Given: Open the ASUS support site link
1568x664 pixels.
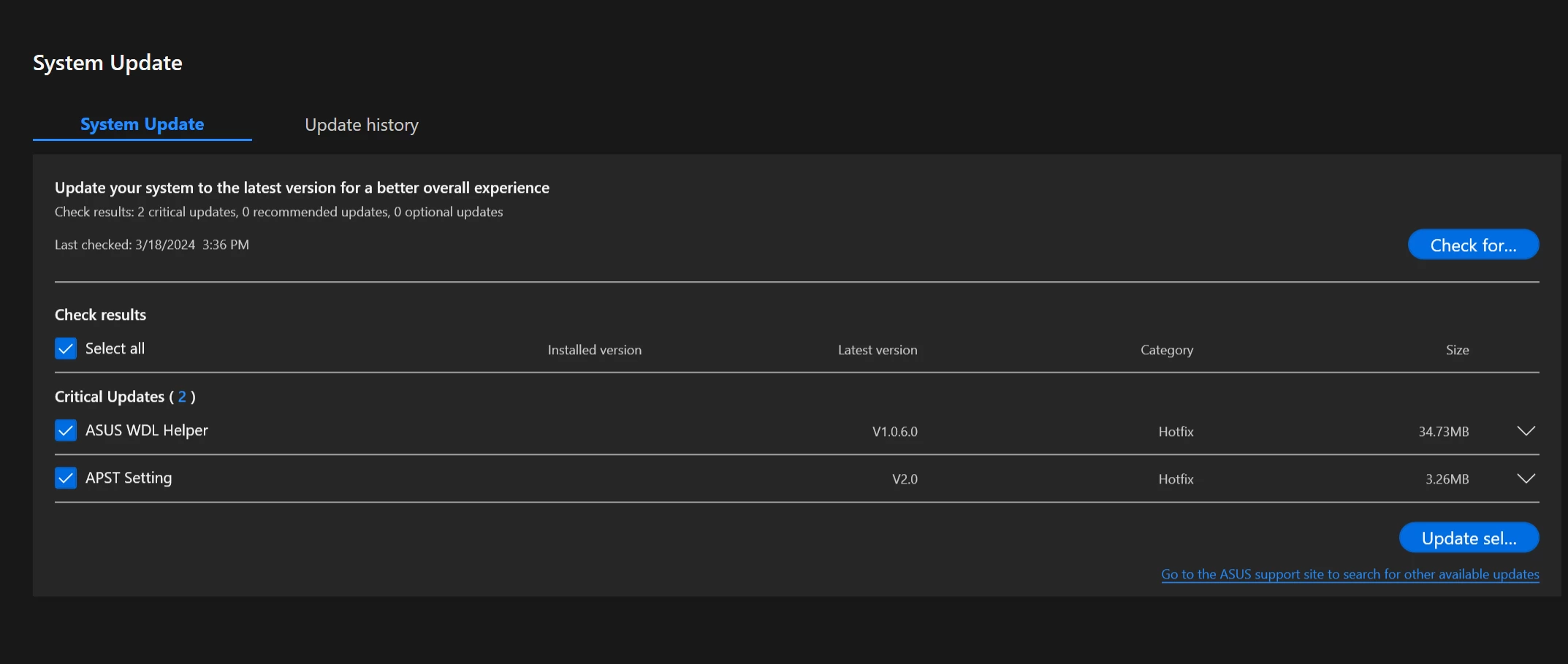Looking at the screenshot, I should coord(1350,574).
